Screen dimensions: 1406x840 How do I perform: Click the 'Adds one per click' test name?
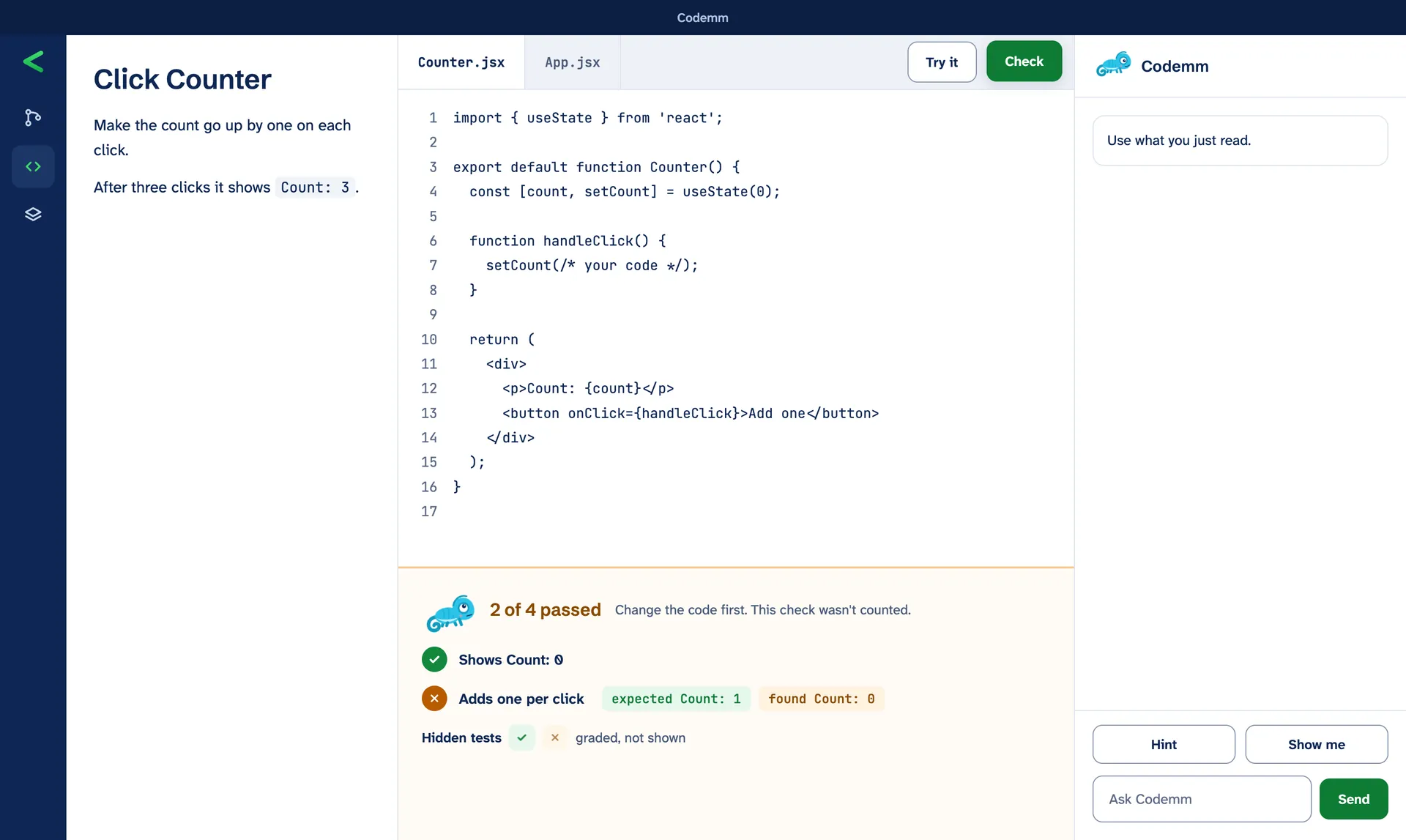521,699
